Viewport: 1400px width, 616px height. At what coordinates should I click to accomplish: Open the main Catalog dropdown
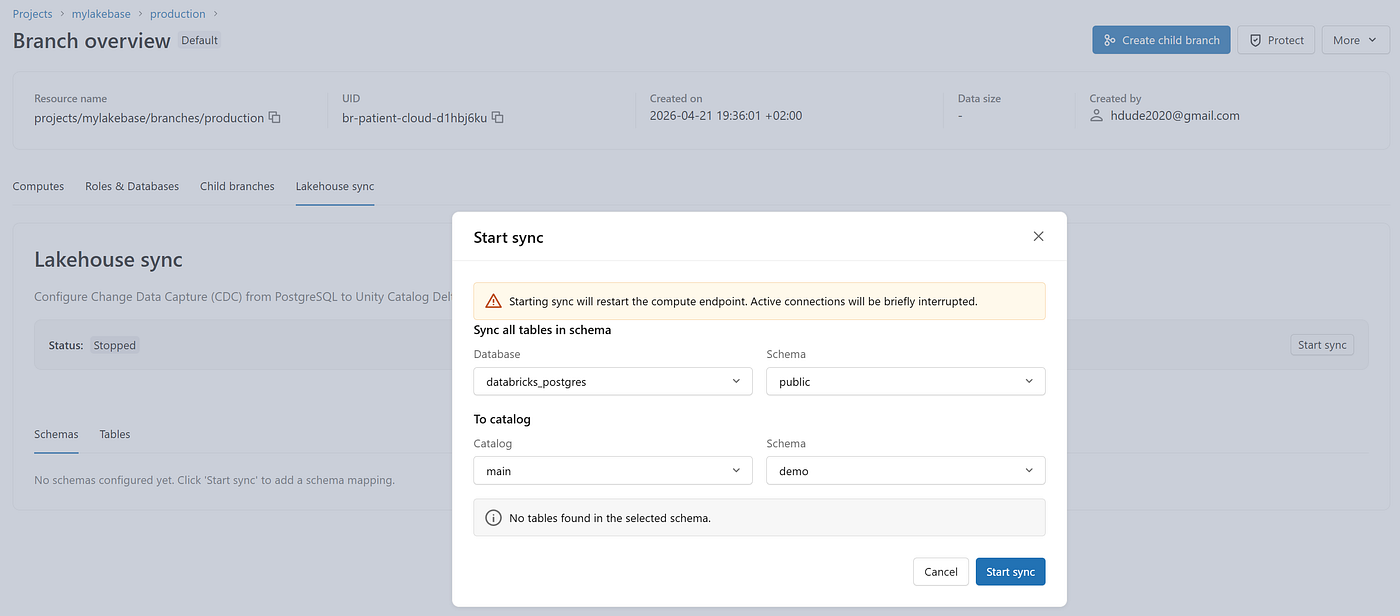point(613,470)
